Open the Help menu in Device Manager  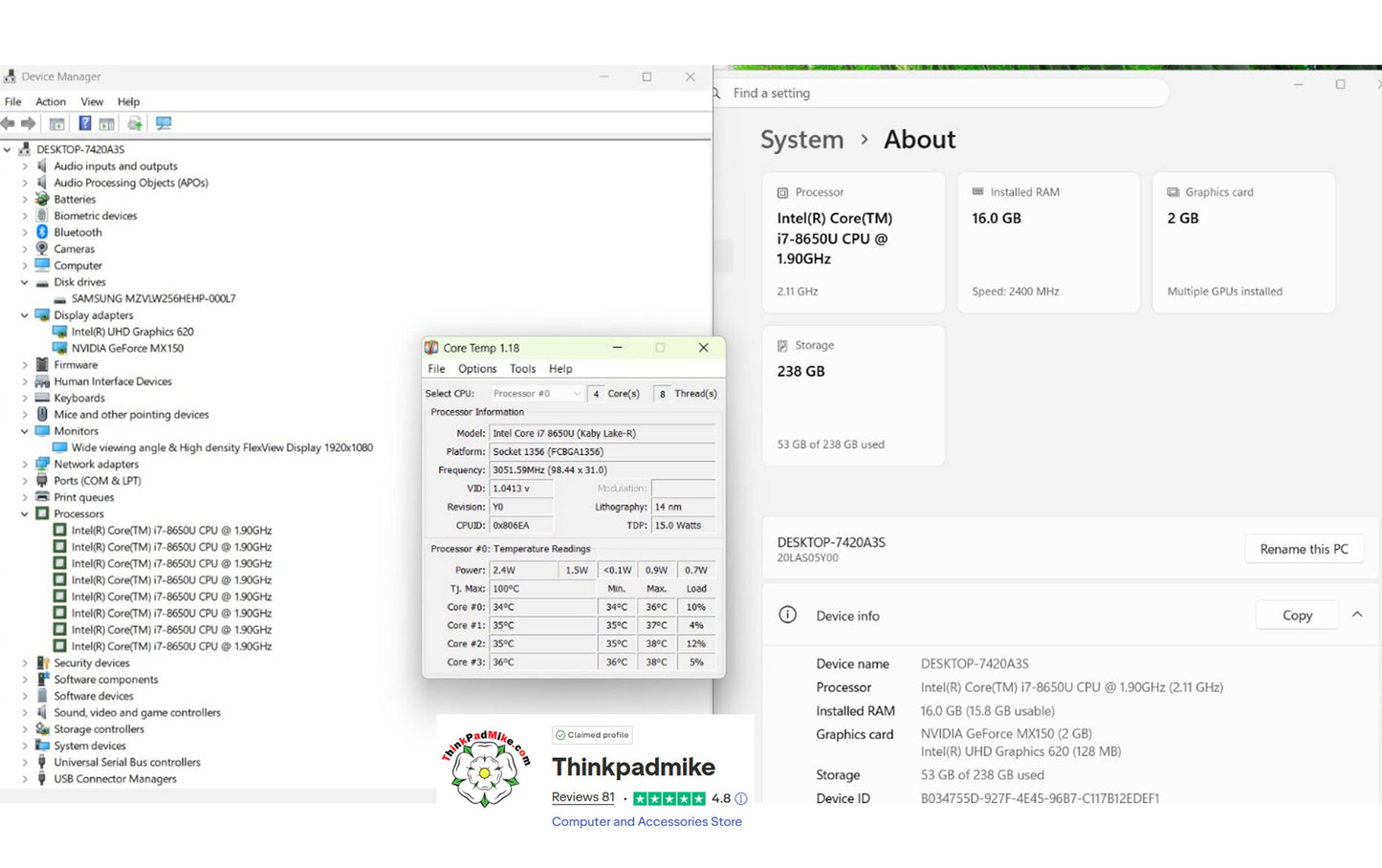tap(128, 101)
